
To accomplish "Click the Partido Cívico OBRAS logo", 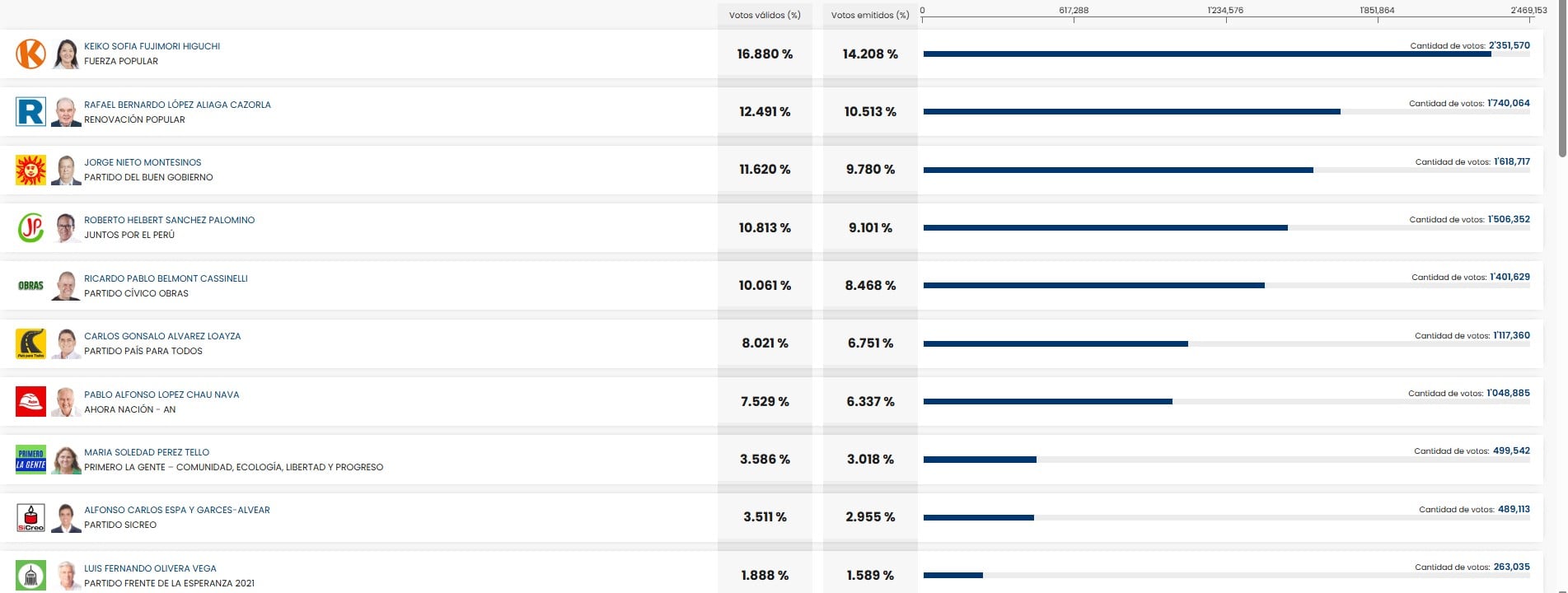I will click(x=30, y=286).
